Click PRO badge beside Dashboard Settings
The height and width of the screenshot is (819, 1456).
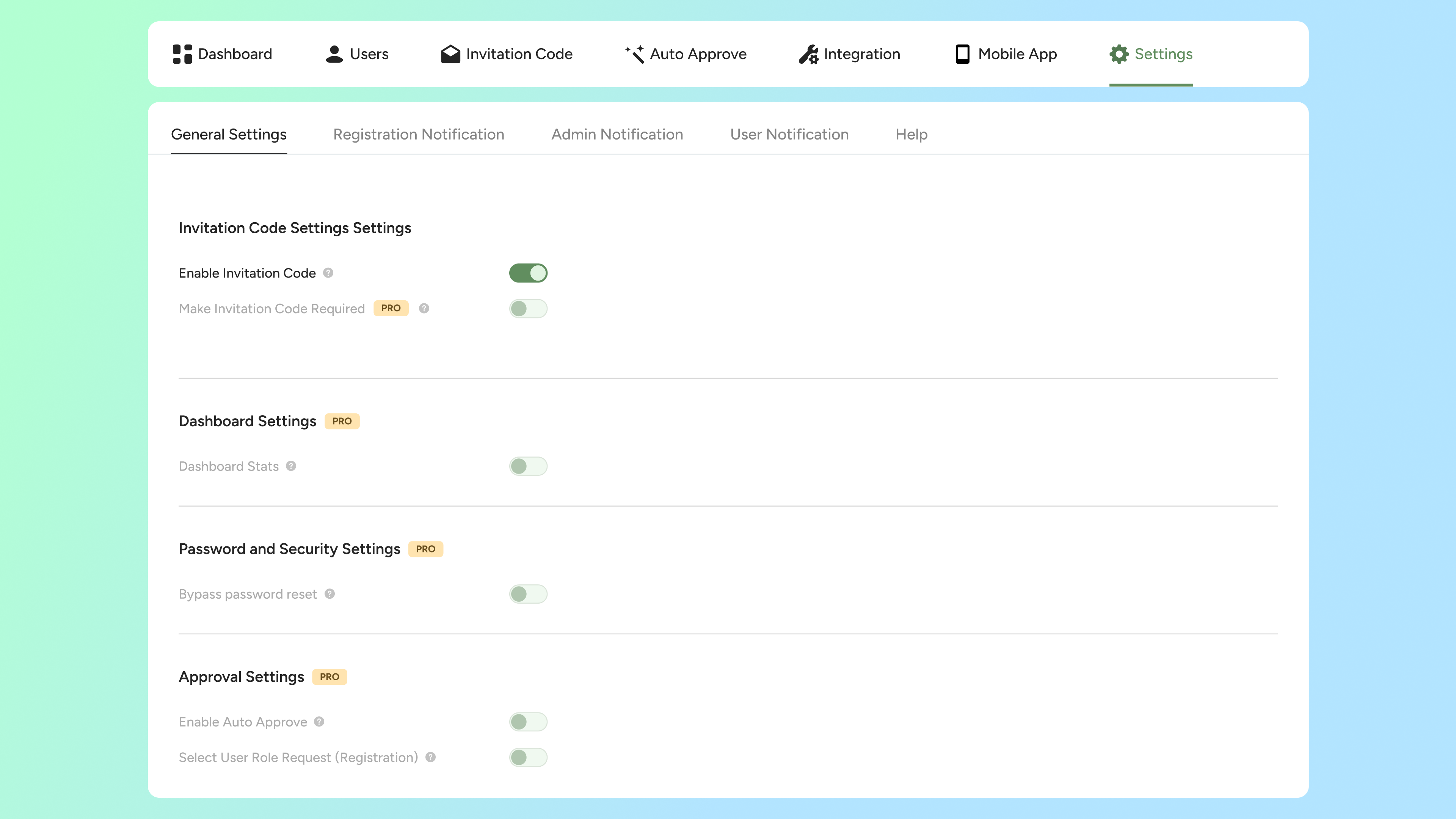tap(342, 421)
